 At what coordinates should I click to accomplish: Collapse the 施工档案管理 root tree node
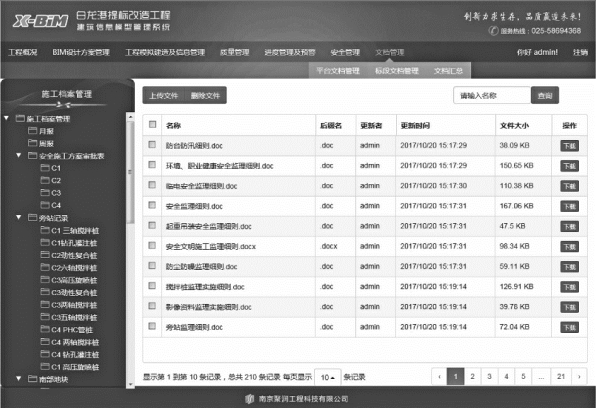(x=6, y=118)
